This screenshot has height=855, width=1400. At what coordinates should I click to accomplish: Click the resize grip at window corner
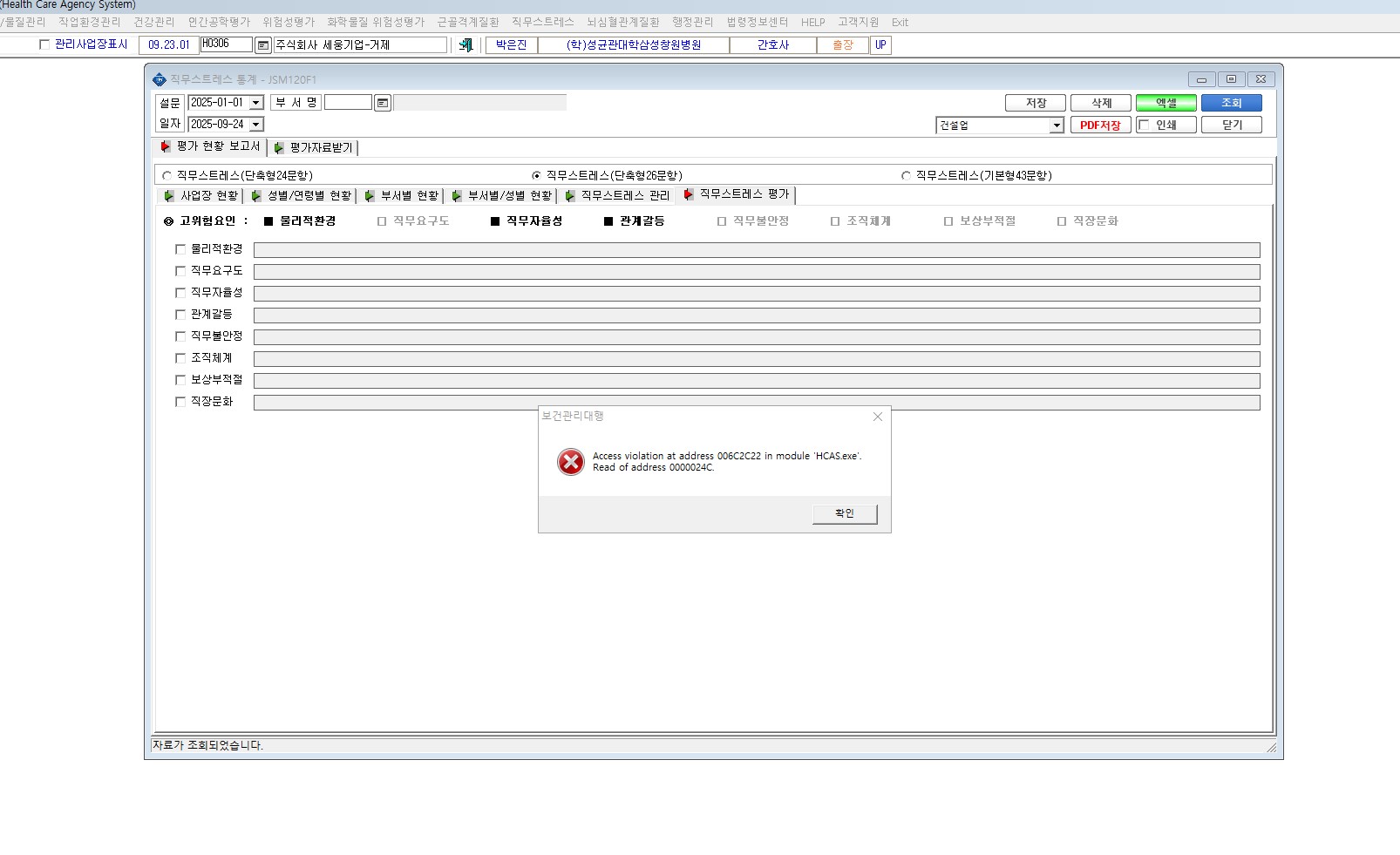pyautogui.click(x=1271, y=747)
